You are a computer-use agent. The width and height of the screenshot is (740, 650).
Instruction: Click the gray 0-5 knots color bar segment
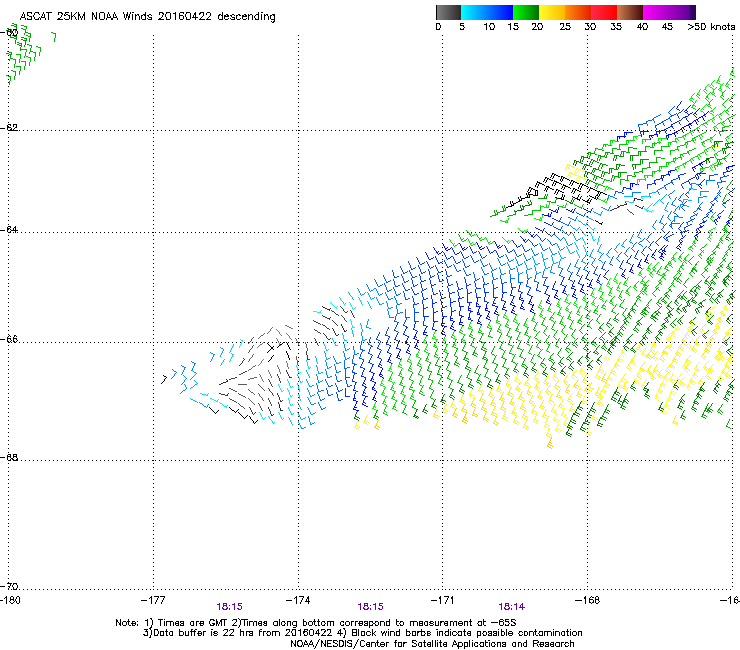(x=448, y=12)
